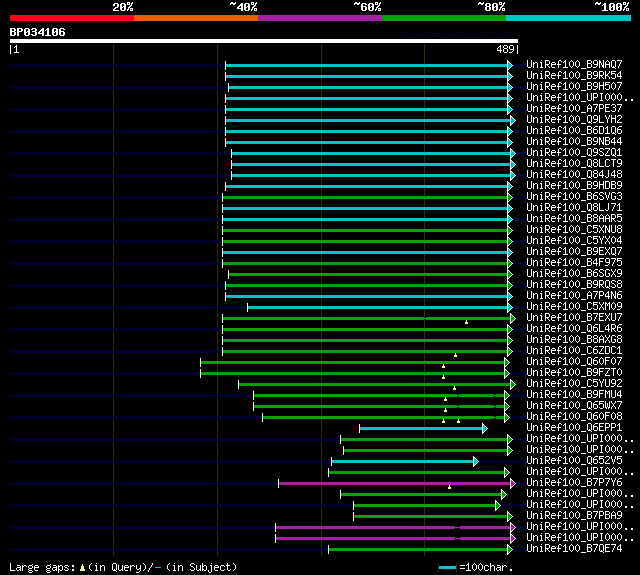640x575 pixels.
Task: Select the UniRef100_Q8LJ71 label
Action: pos(574,208)
